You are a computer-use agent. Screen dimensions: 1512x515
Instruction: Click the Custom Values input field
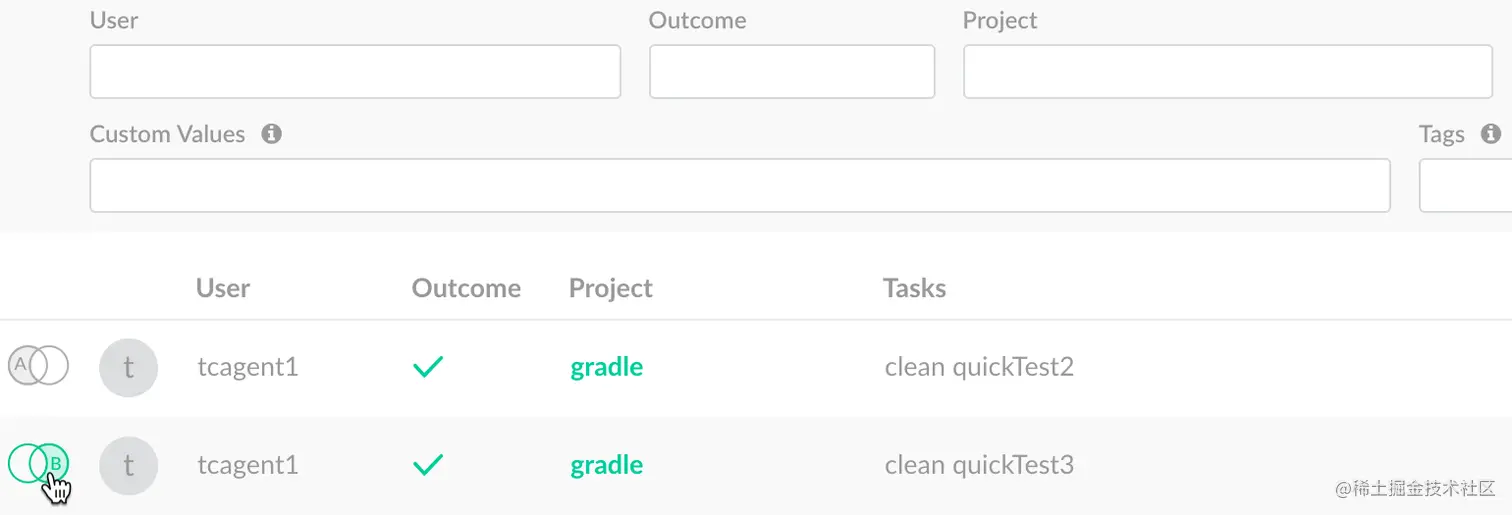click(739, 186)
